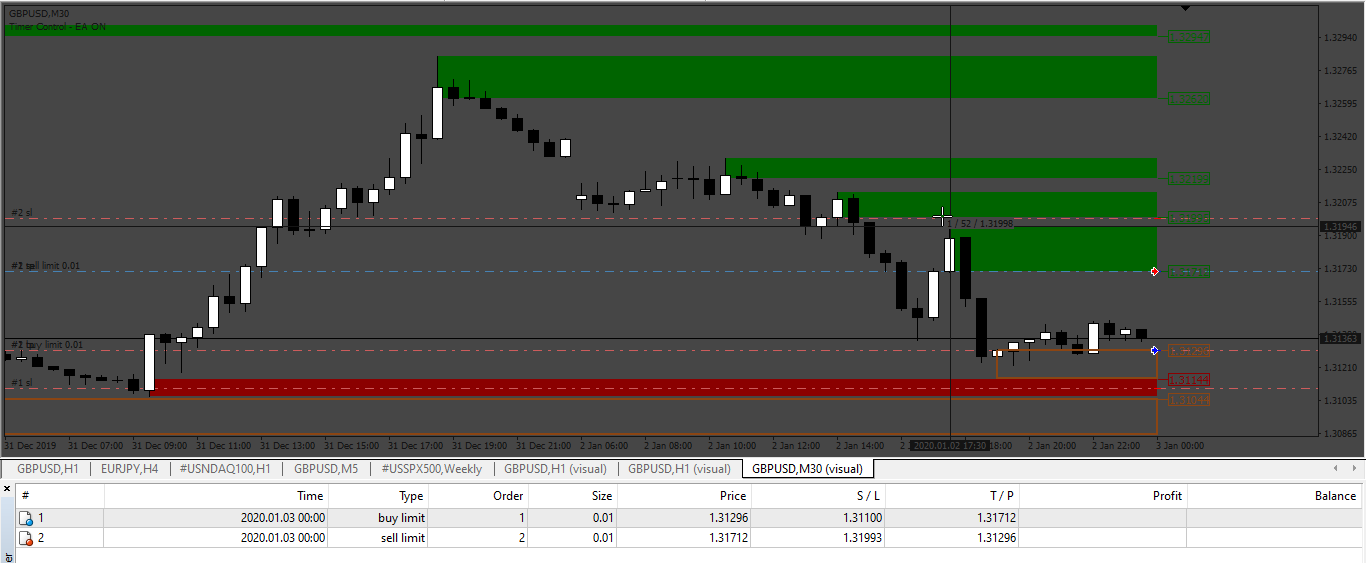The height and width of the screenshot is (563, 1366).
Task: Click the red sell limit arrow marker on chart
Action: pyautogui.click(x=1155, y=271)
